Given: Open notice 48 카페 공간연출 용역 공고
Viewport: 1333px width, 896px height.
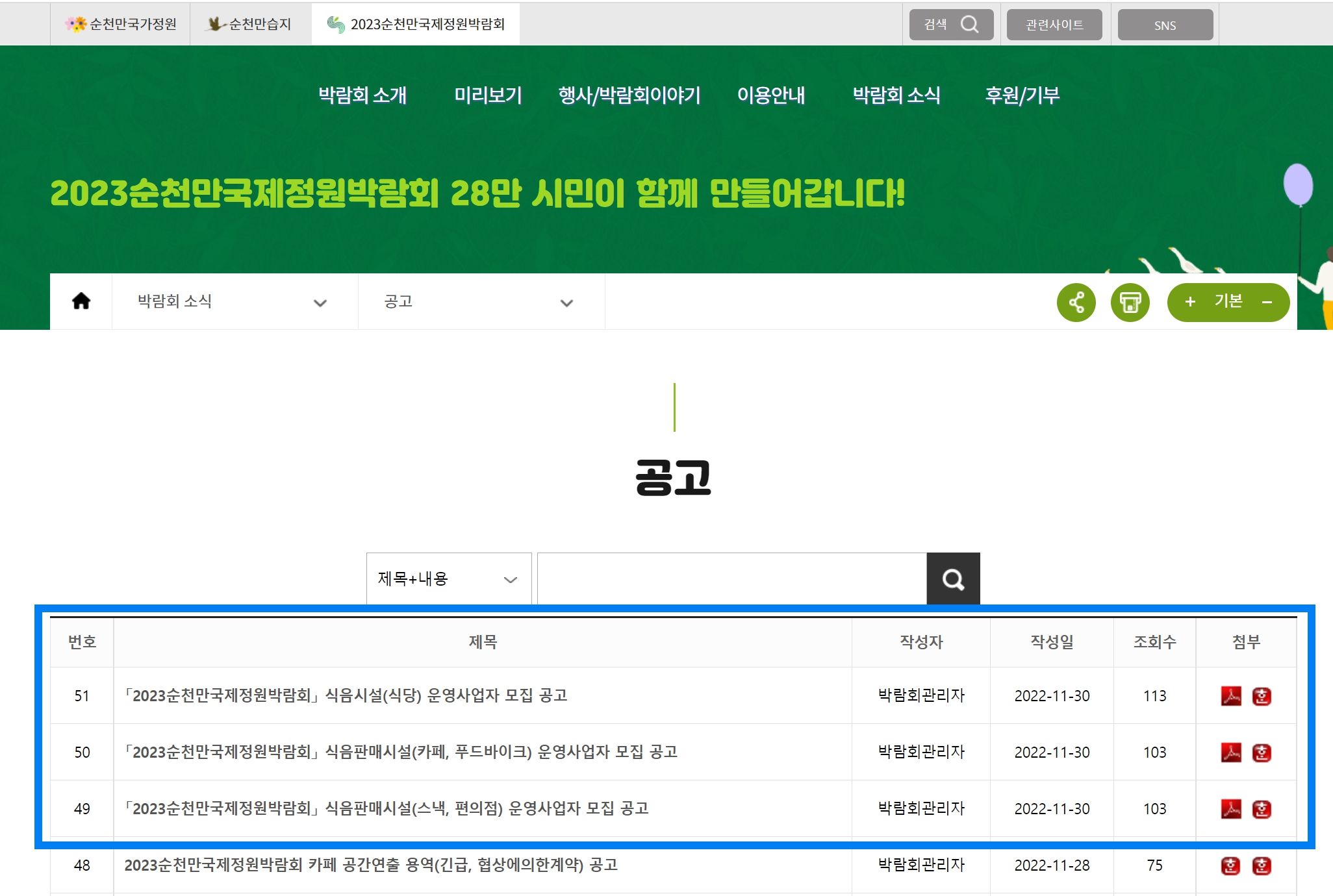Looking at the screenshot, I should point(371,865).
